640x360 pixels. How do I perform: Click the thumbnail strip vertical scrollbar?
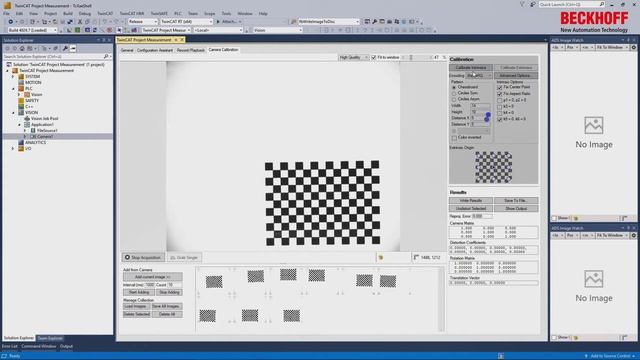pyautogui.click(x=441, y=299)
